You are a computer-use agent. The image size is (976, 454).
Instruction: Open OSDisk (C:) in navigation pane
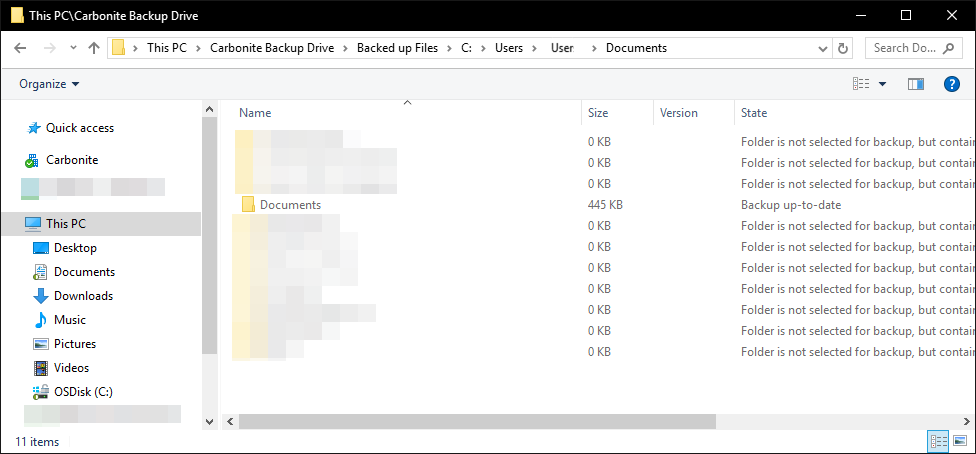tap(83, 392)
